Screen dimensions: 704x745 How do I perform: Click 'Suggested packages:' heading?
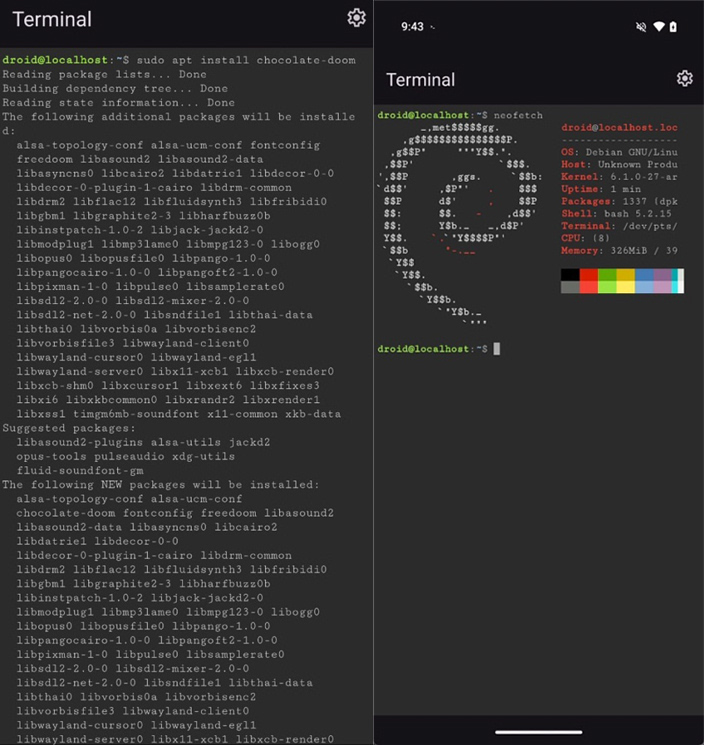click(x=69, y=428)
